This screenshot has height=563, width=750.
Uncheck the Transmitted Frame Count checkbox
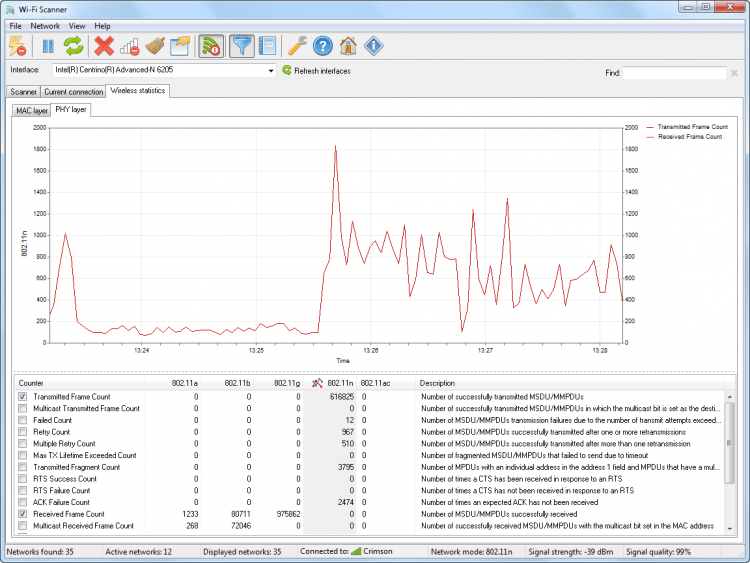pyautogui.click(x=22, y=397)
